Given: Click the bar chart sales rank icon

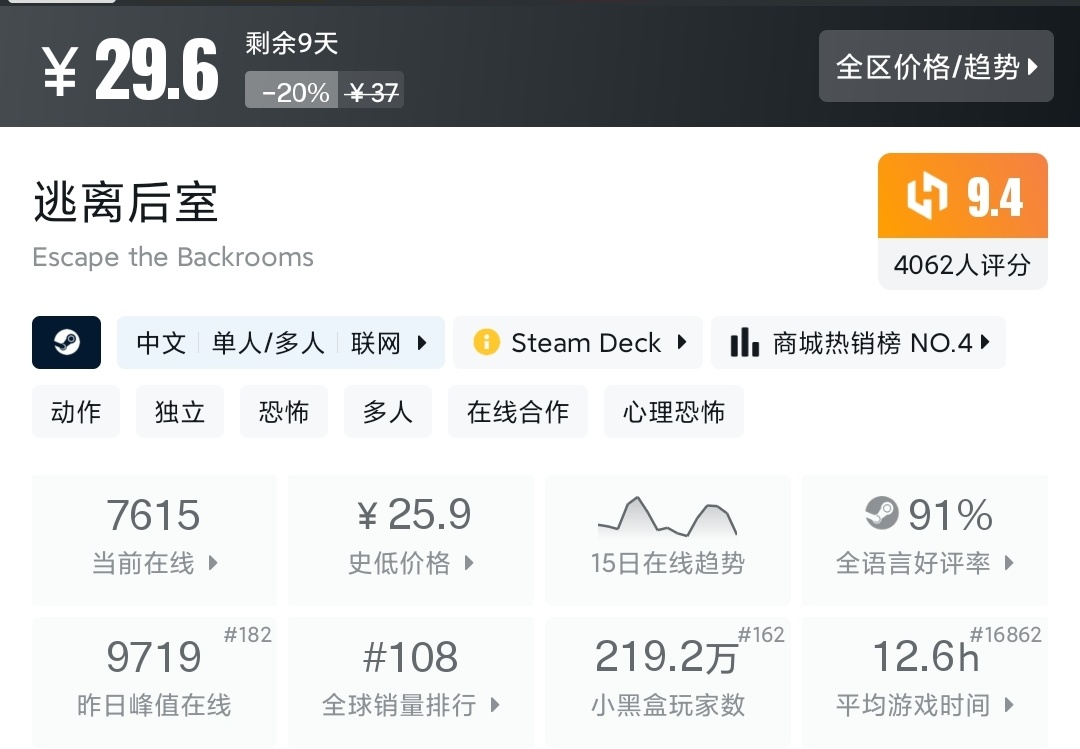Looking at the screenshot, I should tap(744, 343).
